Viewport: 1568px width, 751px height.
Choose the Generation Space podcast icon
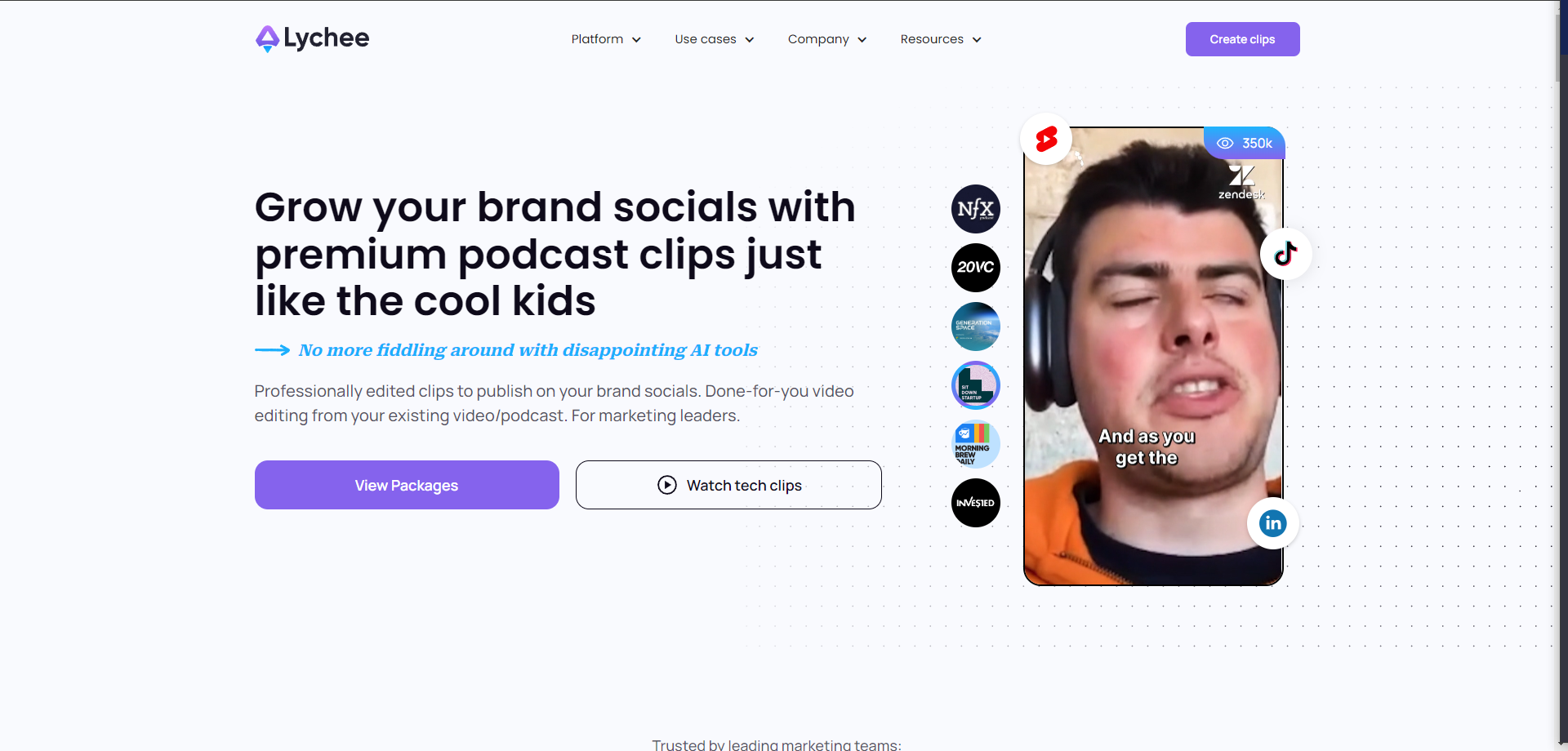point(975,327)
